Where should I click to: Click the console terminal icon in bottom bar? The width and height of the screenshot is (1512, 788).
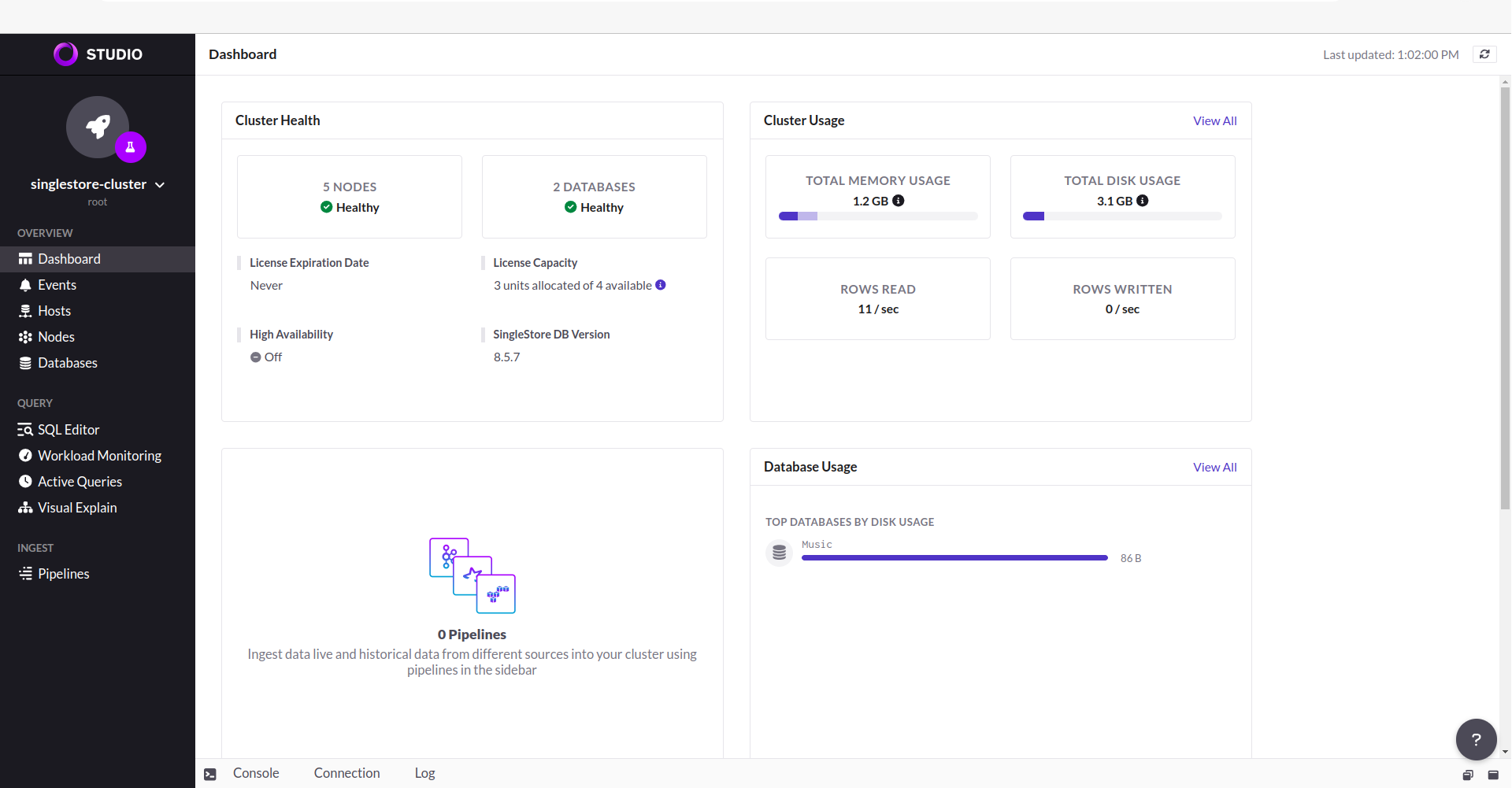[210, 774]
